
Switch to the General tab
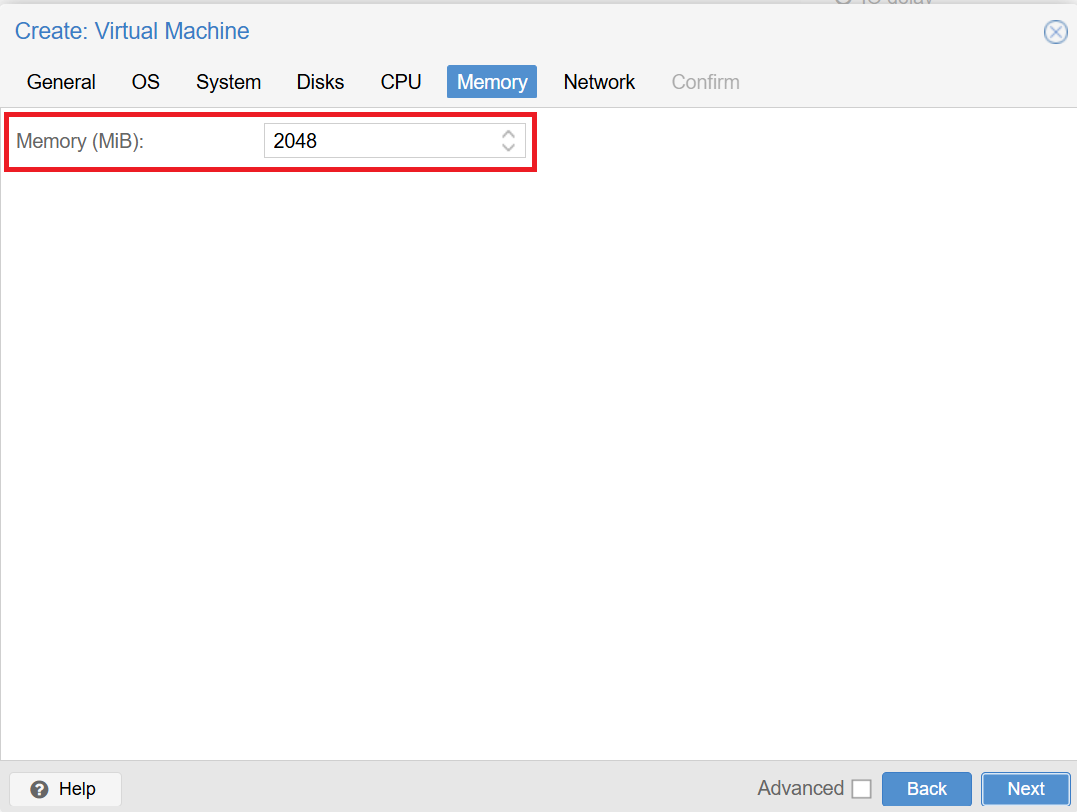coord(61,82)
